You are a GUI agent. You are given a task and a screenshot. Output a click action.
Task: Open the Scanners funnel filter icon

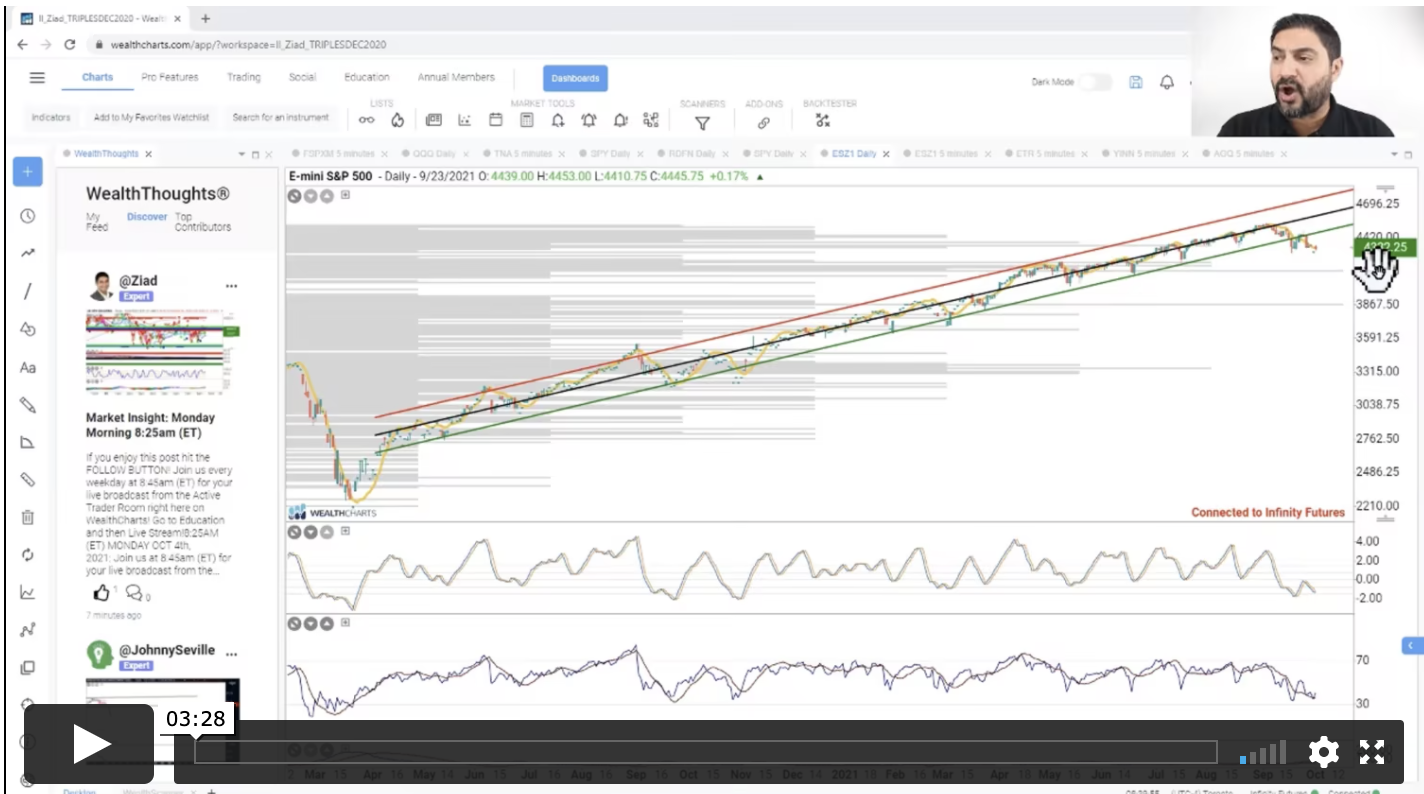coord(702,122)
